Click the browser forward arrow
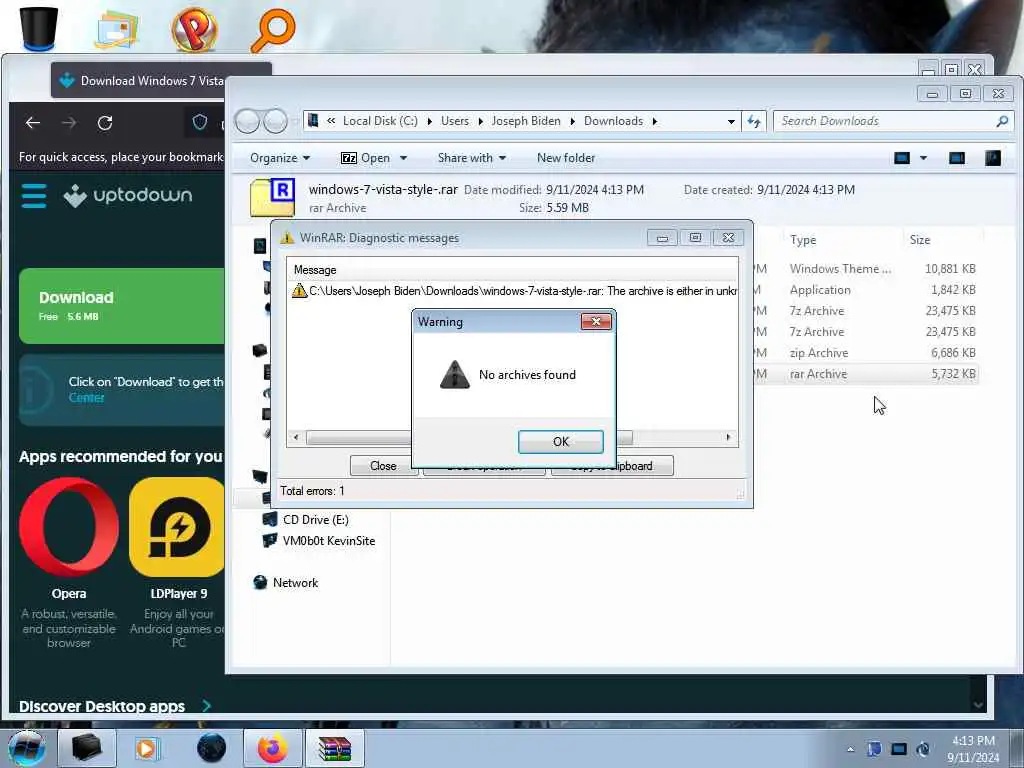The image size is (1024, 768). (x=69, y=122)
